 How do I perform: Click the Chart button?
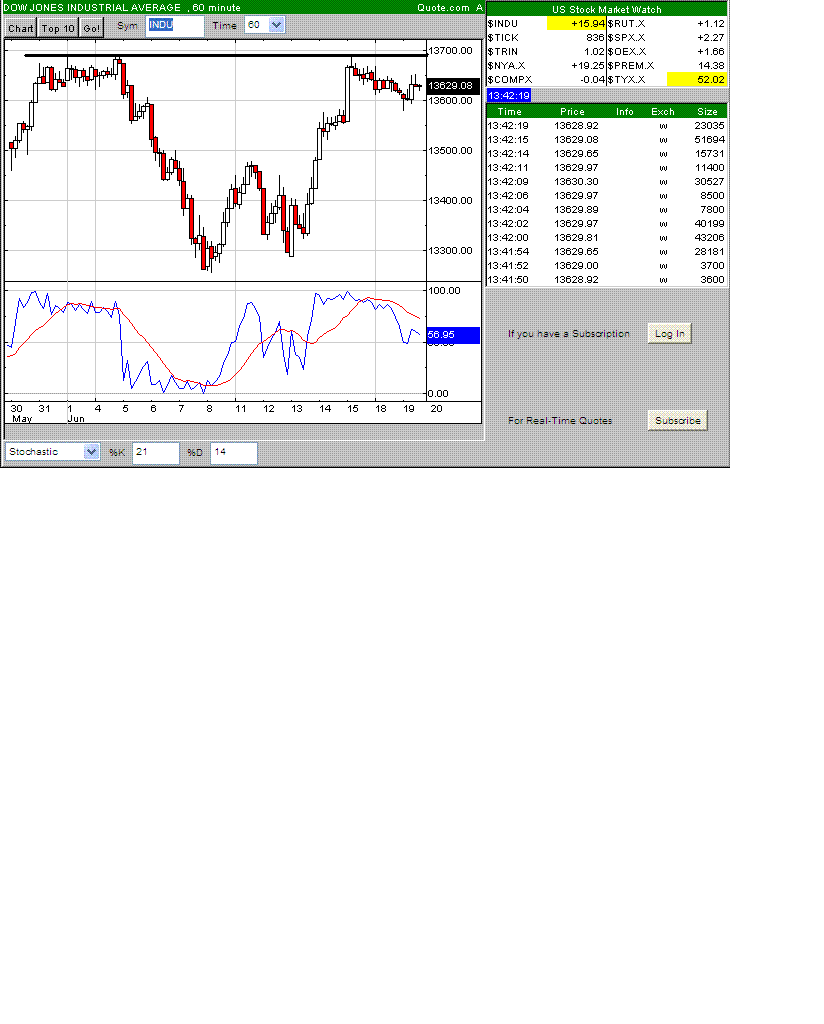[x=21, y=28]
